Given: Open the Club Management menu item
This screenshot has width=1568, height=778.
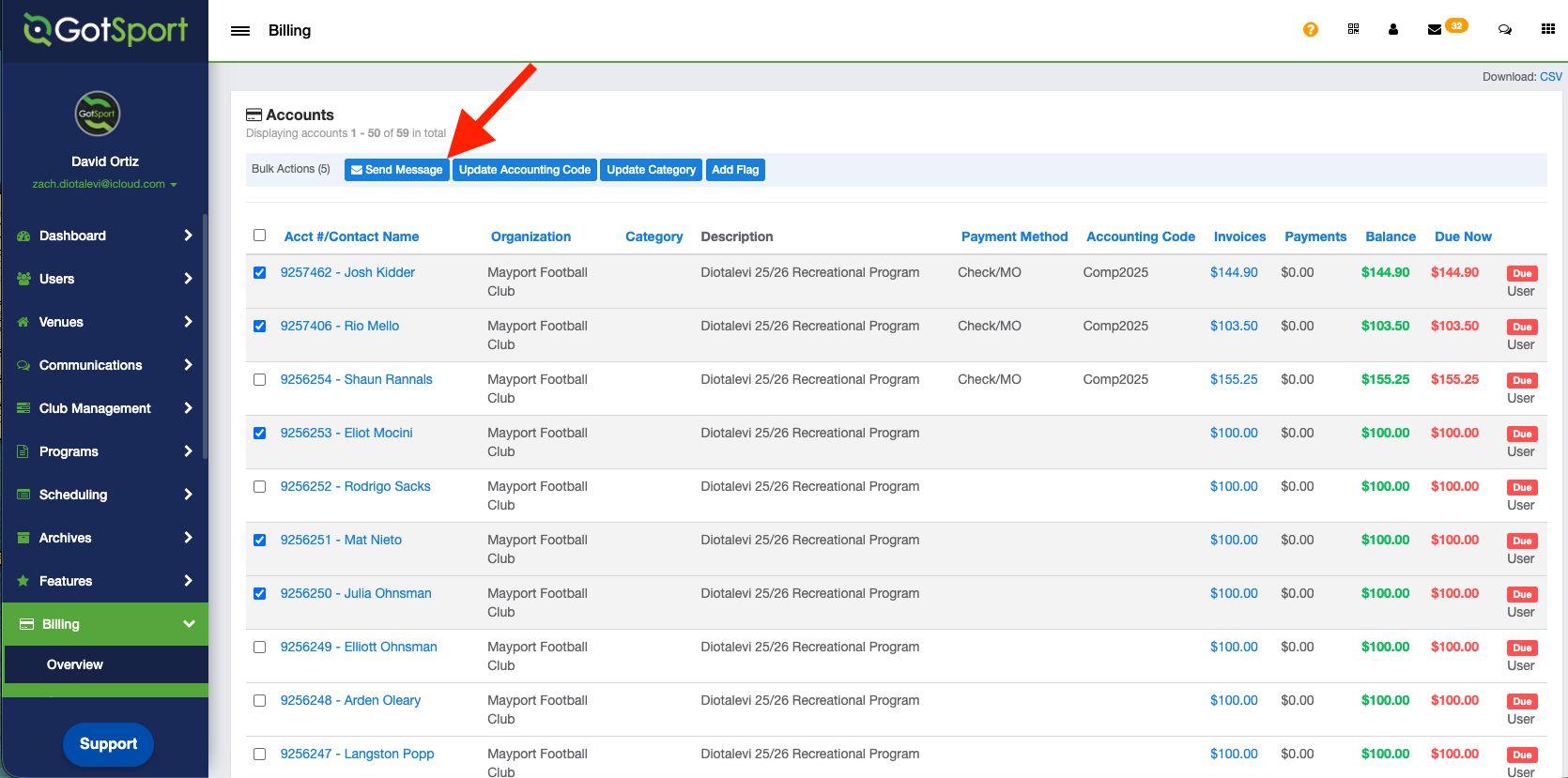Looking at the screenshot, I should tap(104, 408).
